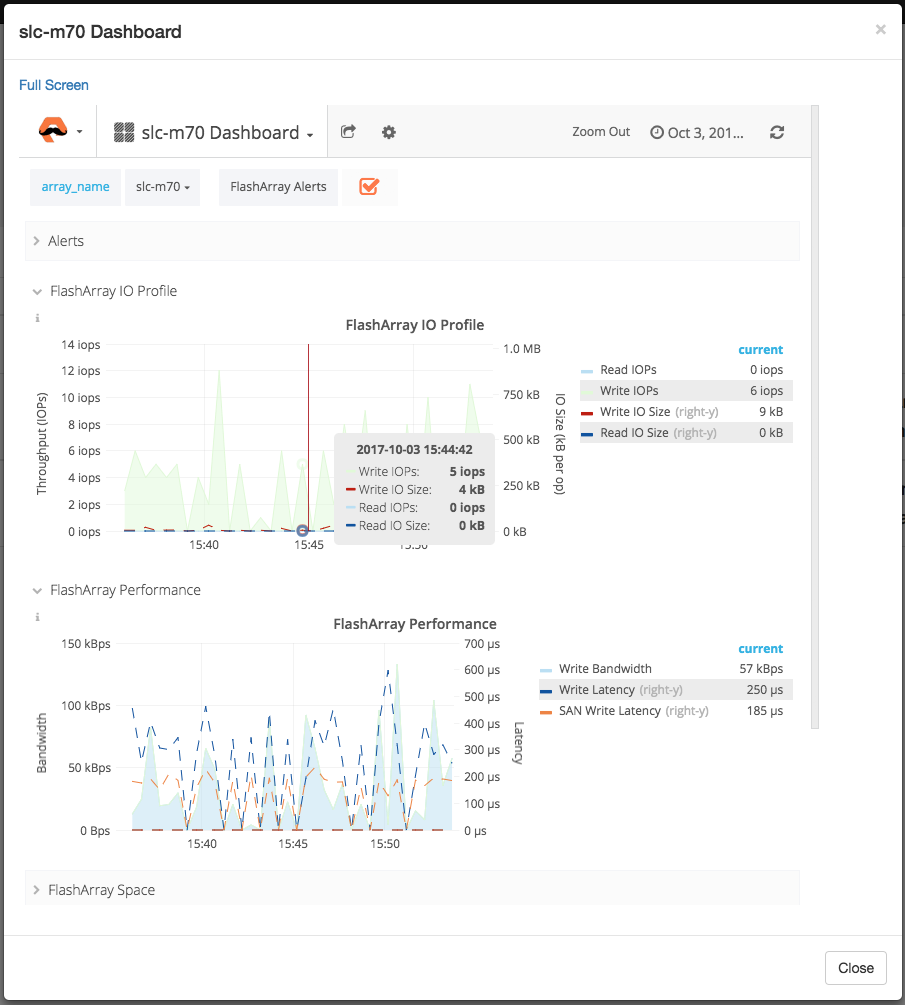Sort Performance legend by current
The width and height of the screenshot is (905, 1005).
(761, 649)
